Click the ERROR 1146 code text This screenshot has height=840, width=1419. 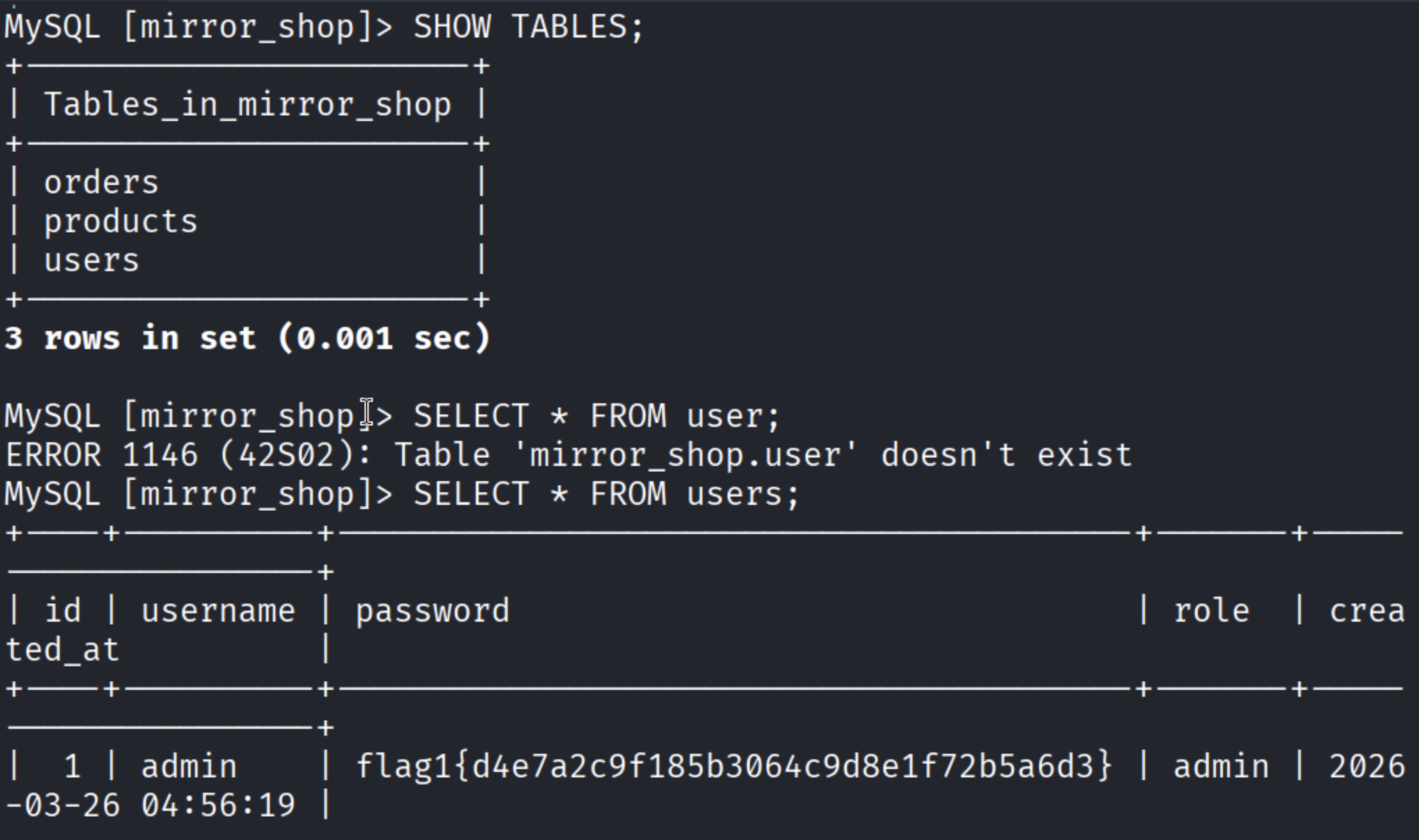[102, 456]
